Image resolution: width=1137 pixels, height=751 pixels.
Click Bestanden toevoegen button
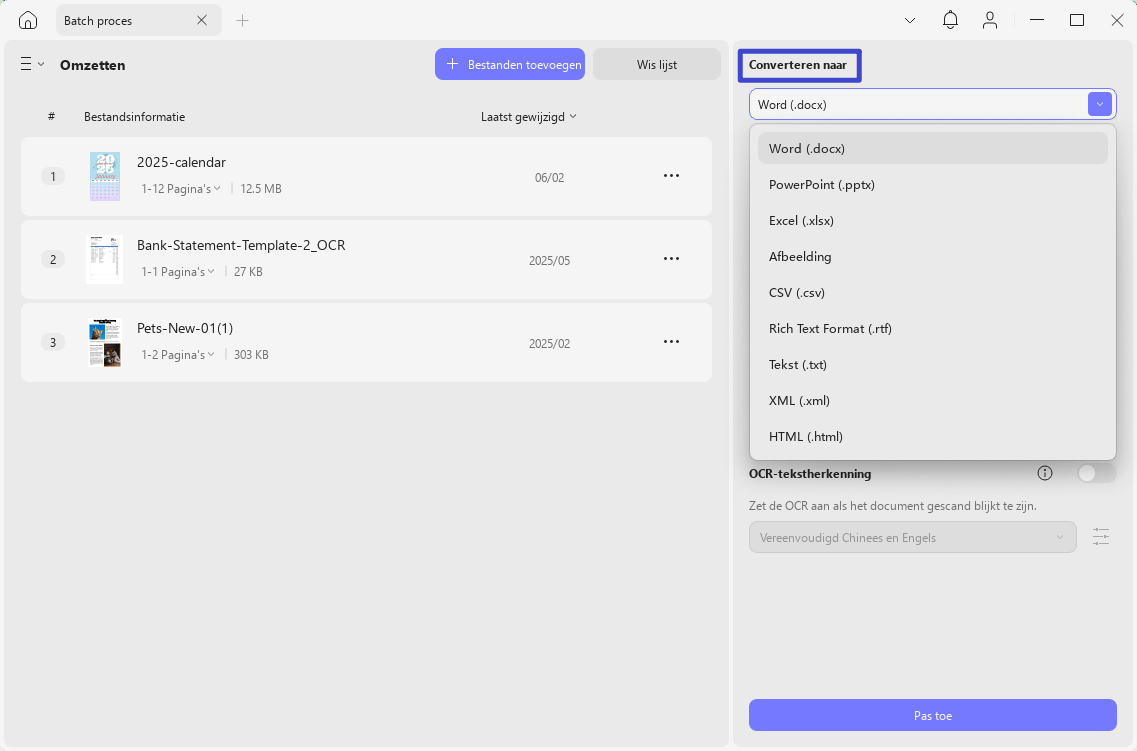[510, 65]
